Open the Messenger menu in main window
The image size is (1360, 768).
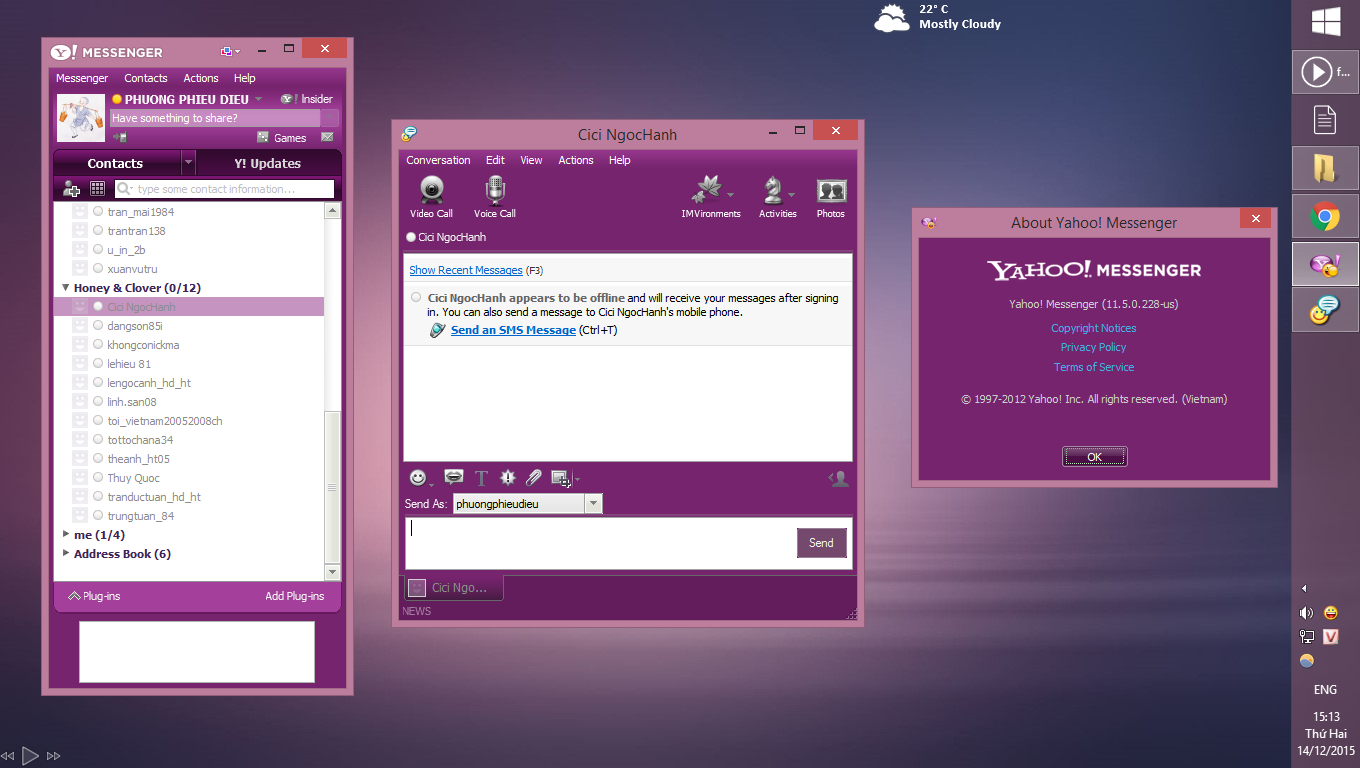pyautogui.click(x=82, y=78)
